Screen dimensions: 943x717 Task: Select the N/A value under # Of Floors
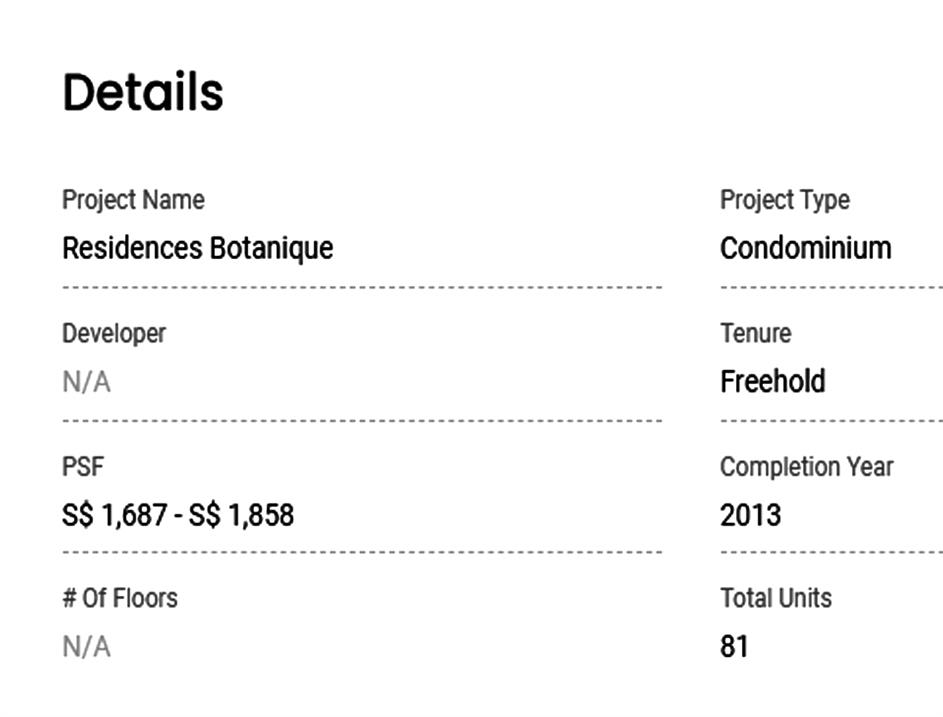[86, 647]
